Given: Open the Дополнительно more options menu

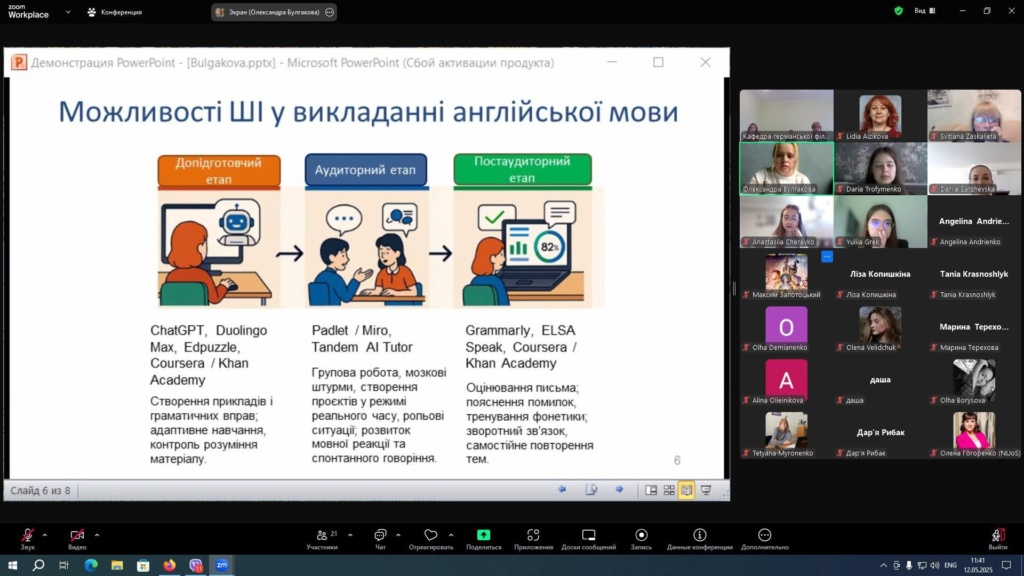Looking at the screenshot, I should [x=765, y=539].
